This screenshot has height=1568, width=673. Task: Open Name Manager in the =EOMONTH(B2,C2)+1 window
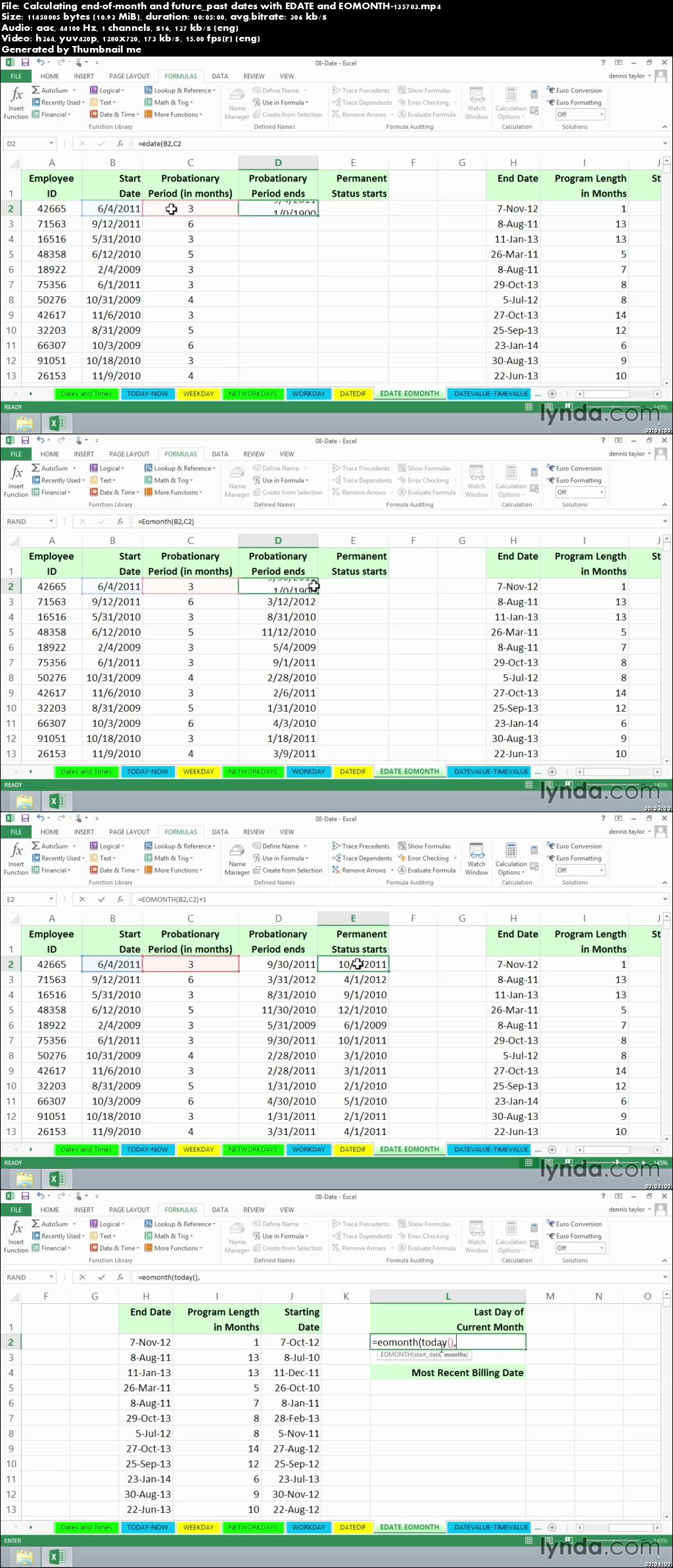coord(237,859)
